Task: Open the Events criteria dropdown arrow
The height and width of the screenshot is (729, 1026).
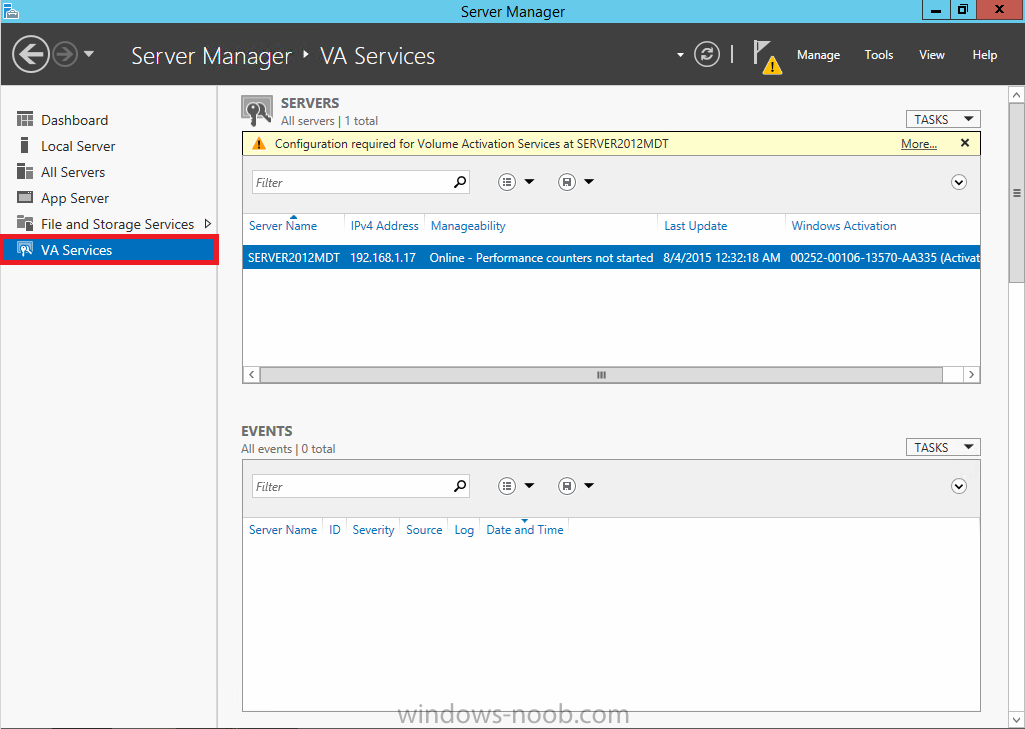Action: (529, 486)
